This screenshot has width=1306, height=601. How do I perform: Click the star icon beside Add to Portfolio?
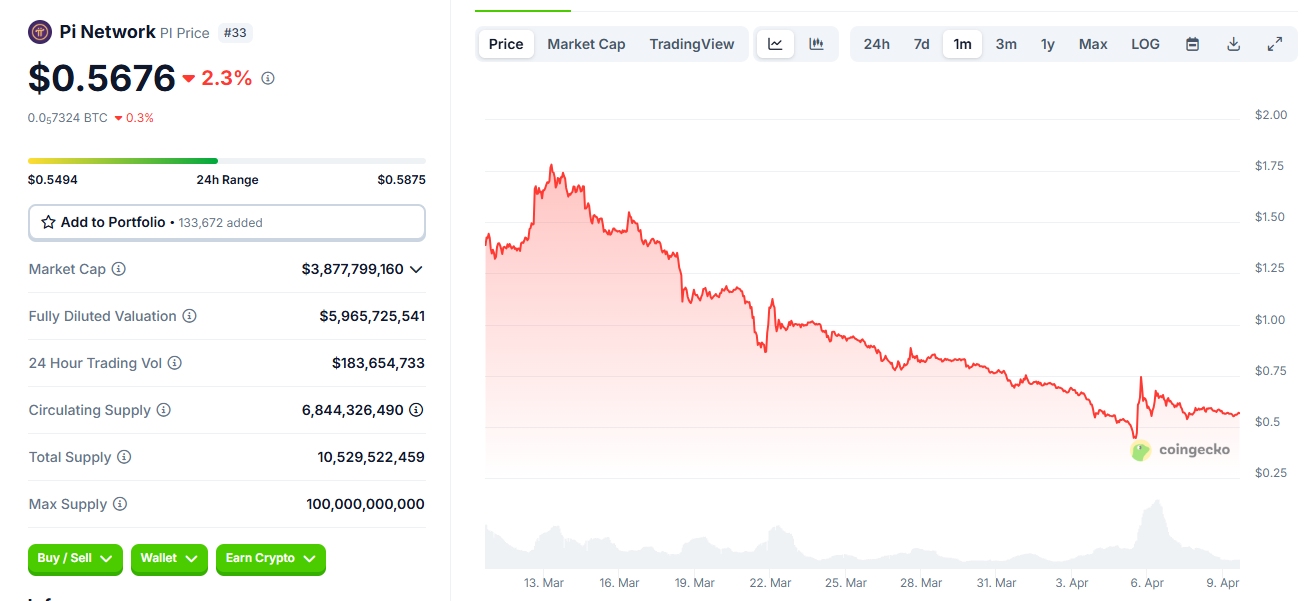48,221
